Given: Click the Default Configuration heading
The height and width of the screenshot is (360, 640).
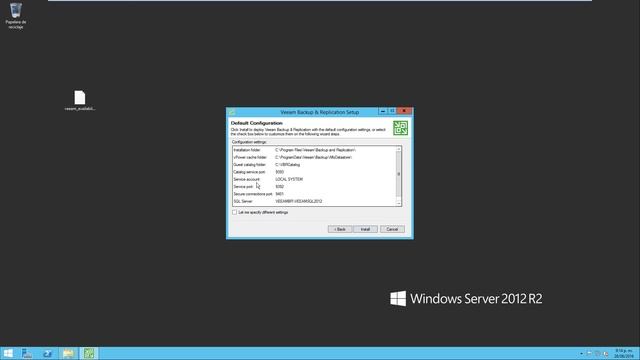Looking at the screenshot, I should pos(256,123).
